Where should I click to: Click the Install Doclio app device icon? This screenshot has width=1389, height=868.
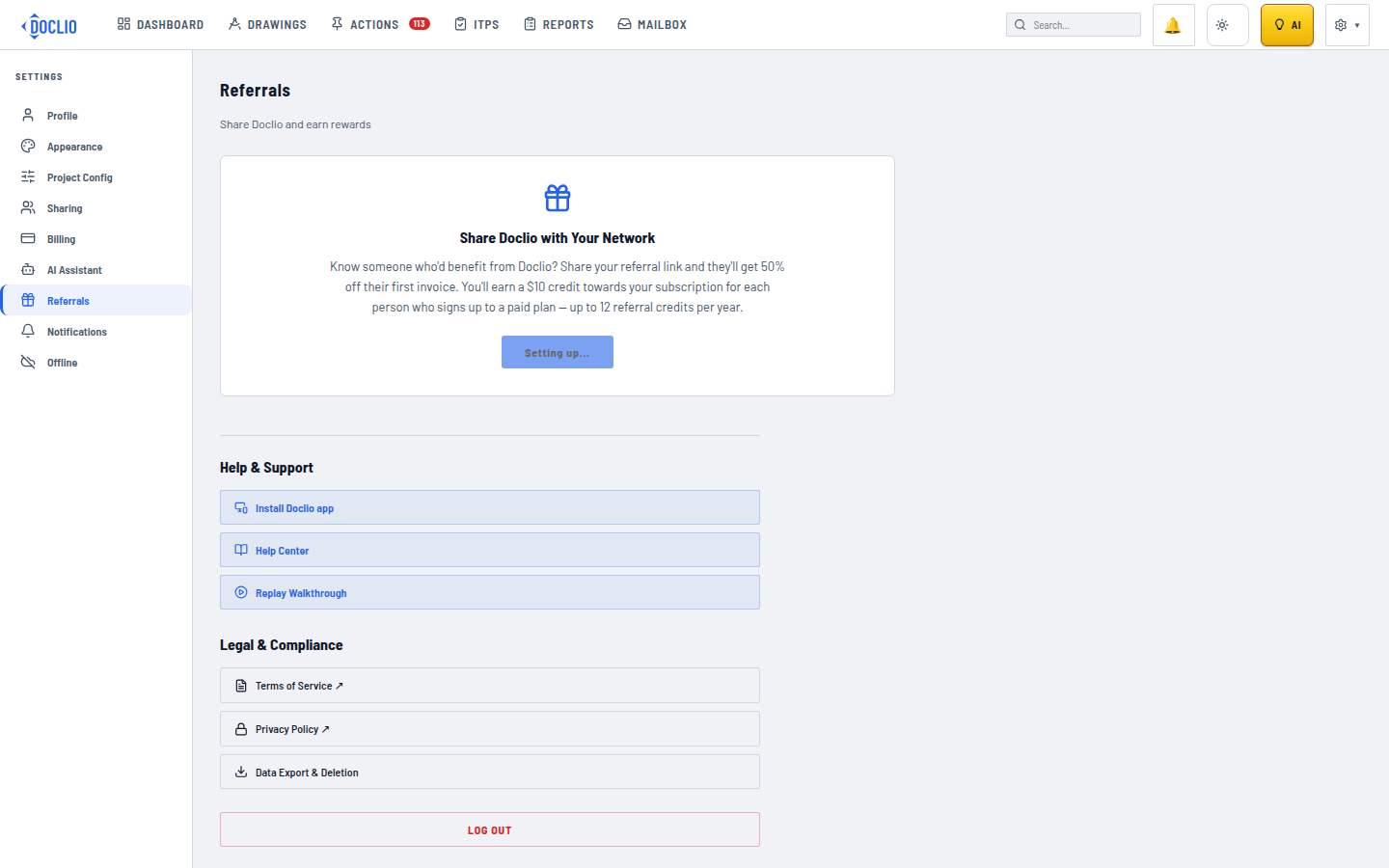click(x=241, y=507)
